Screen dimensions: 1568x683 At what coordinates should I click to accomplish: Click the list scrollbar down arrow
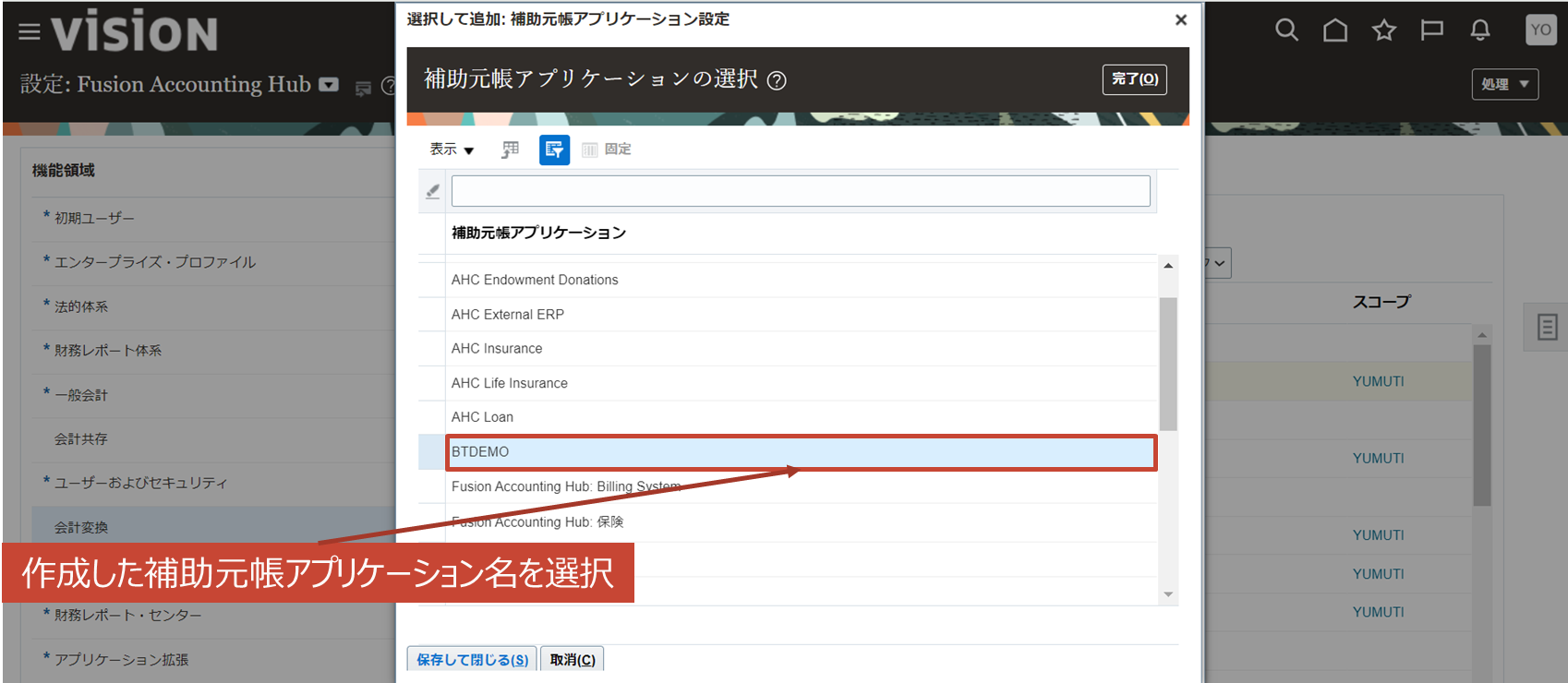click(1168, 594)
